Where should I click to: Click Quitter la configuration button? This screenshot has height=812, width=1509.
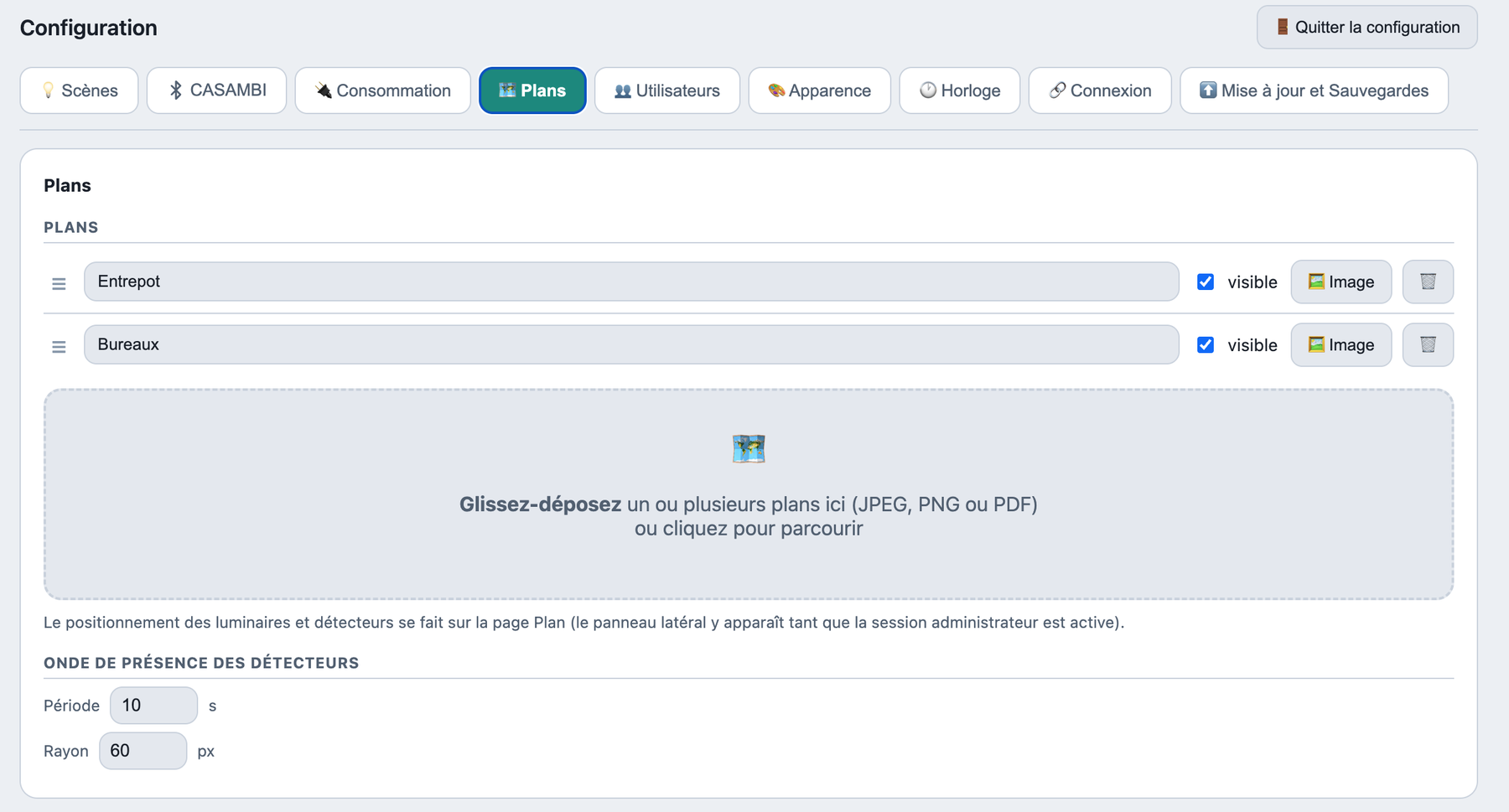pos(1366,27)
